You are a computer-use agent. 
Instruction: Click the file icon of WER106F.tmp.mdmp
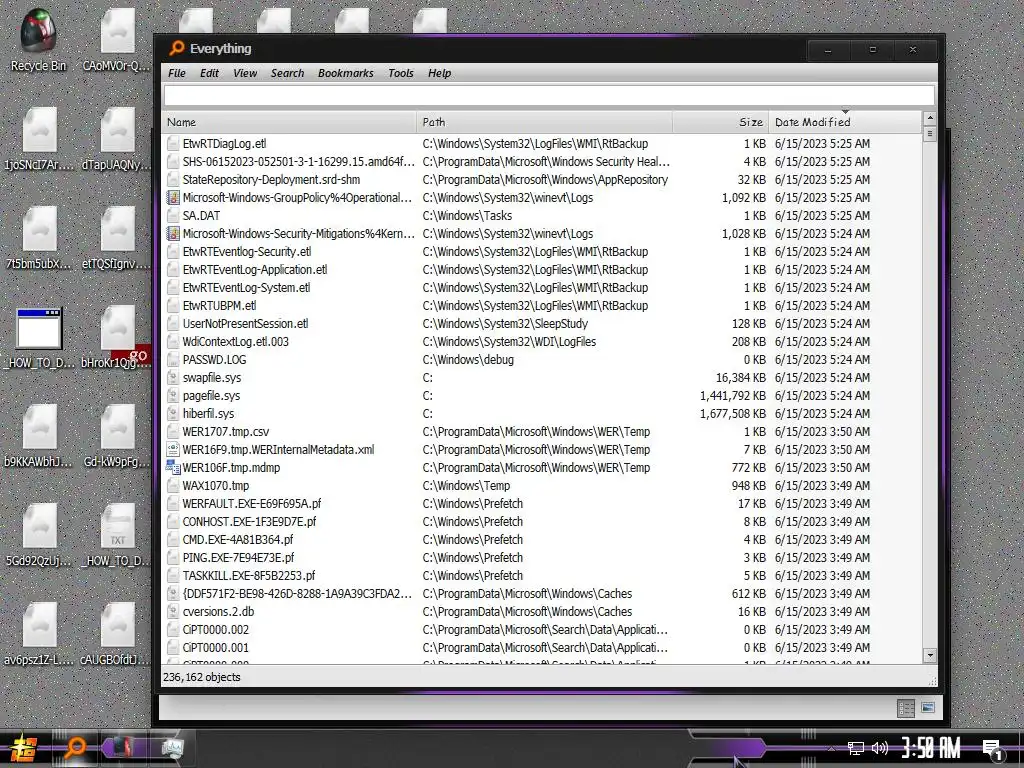(x=173, y=468)
